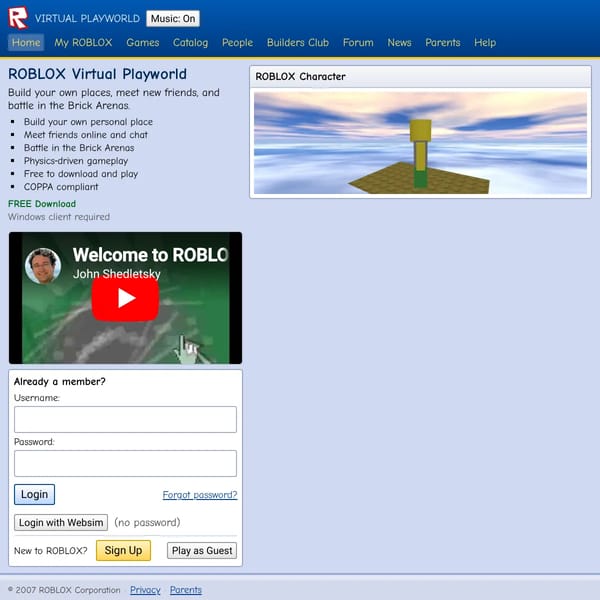Open the footer Parents link
The image size is (600, 600).
click(186, 590)
